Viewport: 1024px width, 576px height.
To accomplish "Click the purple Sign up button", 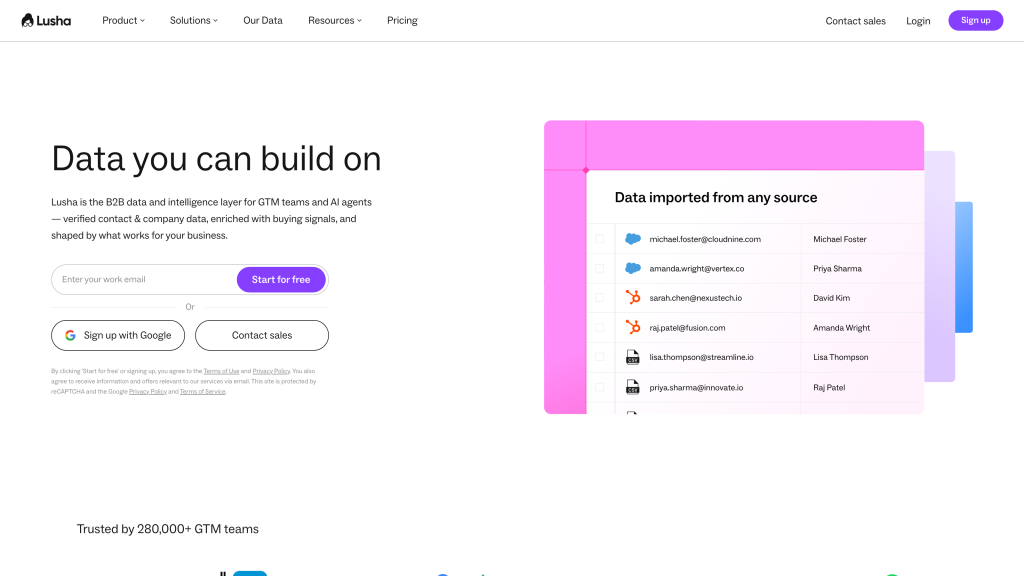I will point(976,20).
